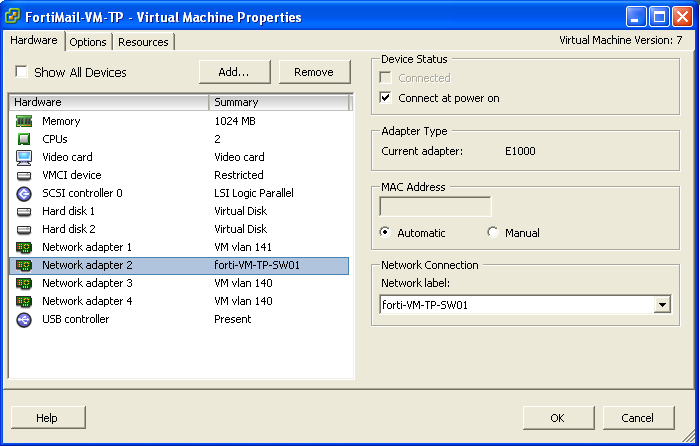Click the SCSI controller 0 icon

(x=24, y=193)
